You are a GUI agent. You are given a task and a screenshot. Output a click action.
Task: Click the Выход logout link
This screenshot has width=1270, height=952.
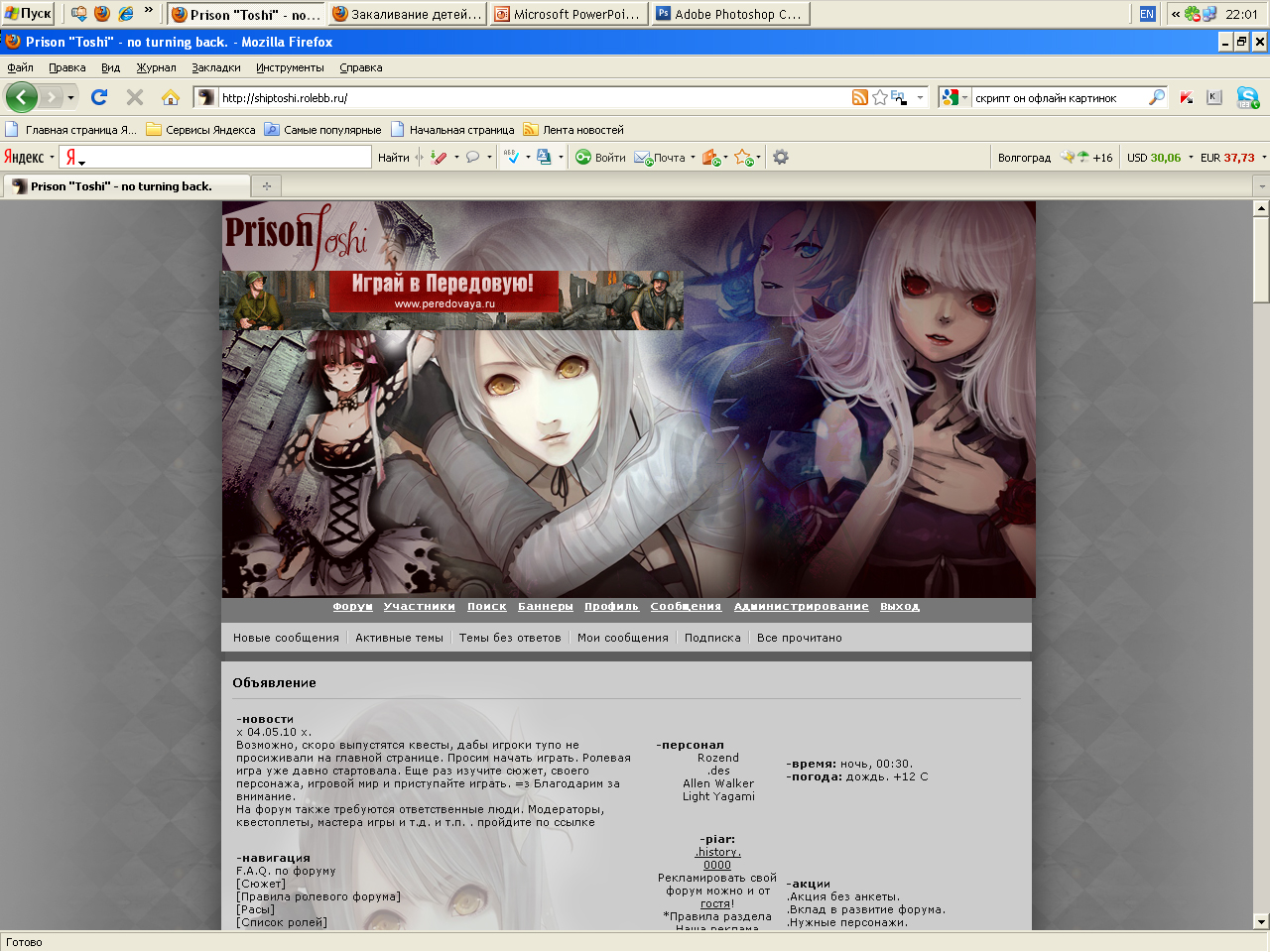[900, 606]
